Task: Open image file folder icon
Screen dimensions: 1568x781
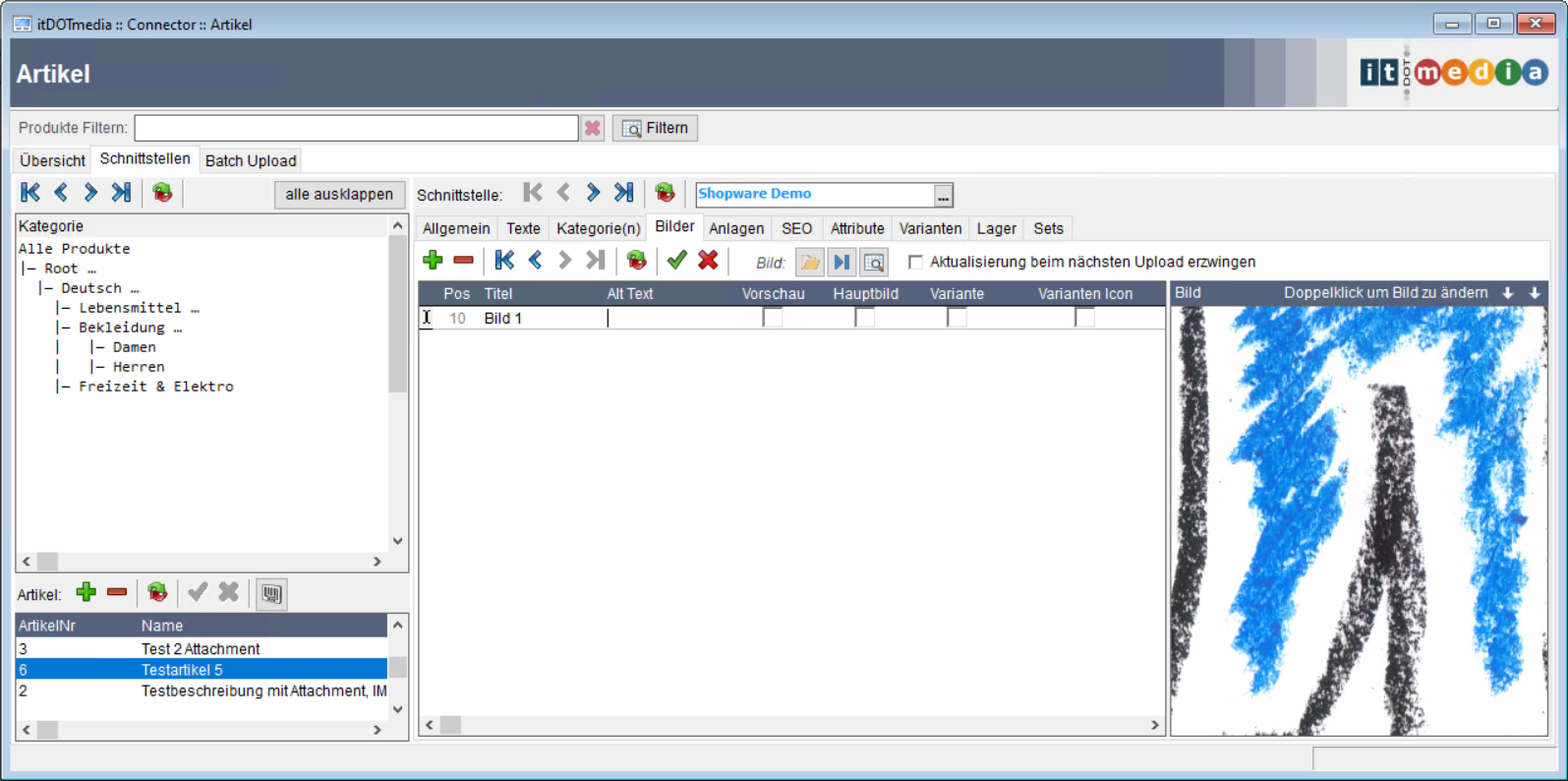Action: click(809, 263)
